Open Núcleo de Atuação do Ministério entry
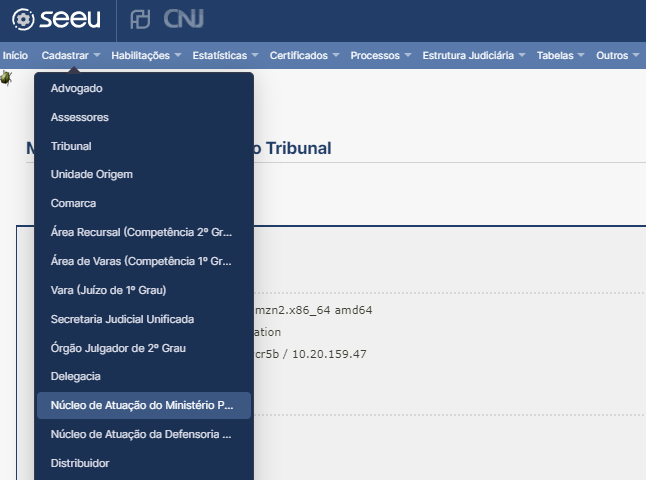This screenshot has width=646, height=480. (141, 405)
